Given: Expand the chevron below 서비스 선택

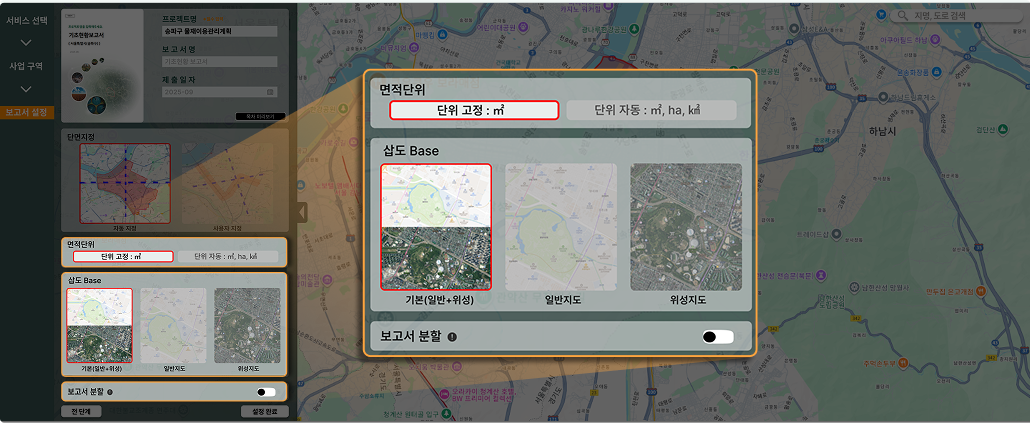Looking at the screenshot, I should point(26,42).
